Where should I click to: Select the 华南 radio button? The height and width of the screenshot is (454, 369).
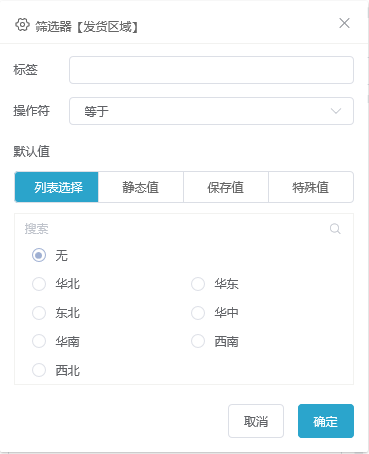pos(39,341)
